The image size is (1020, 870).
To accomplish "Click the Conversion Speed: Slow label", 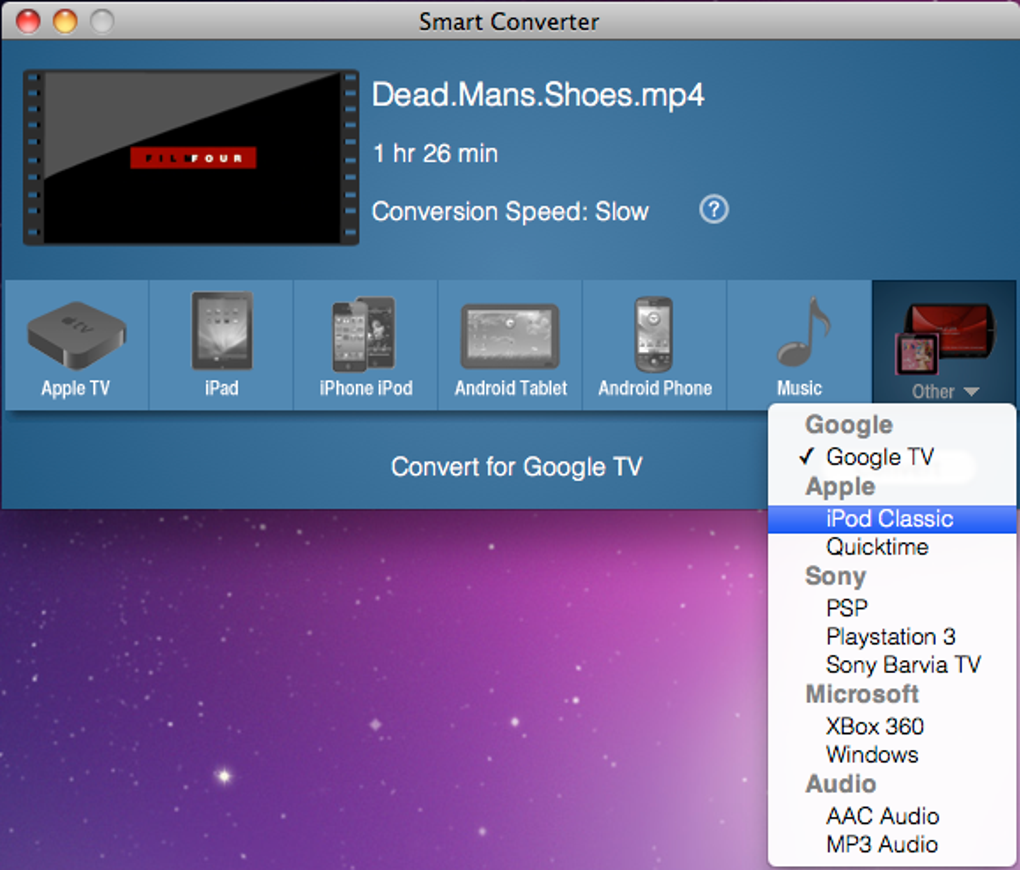I will [510, 211].
